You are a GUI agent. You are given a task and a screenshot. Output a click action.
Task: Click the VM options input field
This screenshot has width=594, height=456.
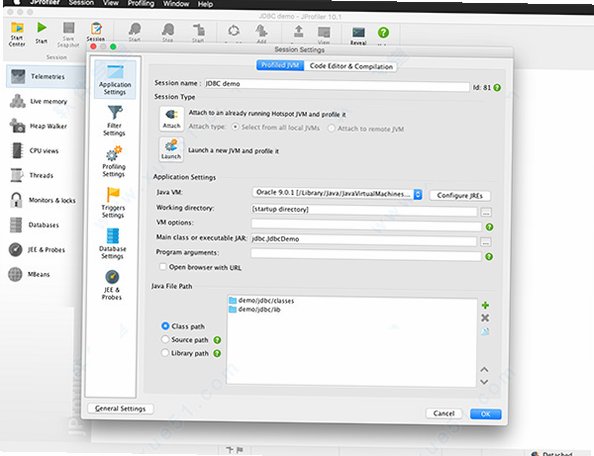[366, 225]
